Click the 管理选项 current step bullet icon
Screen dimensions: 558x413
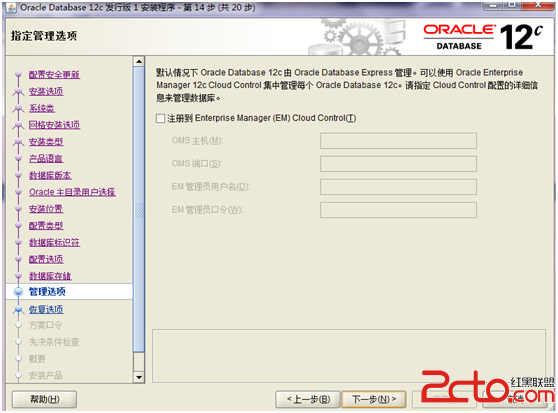coord(19,292)
